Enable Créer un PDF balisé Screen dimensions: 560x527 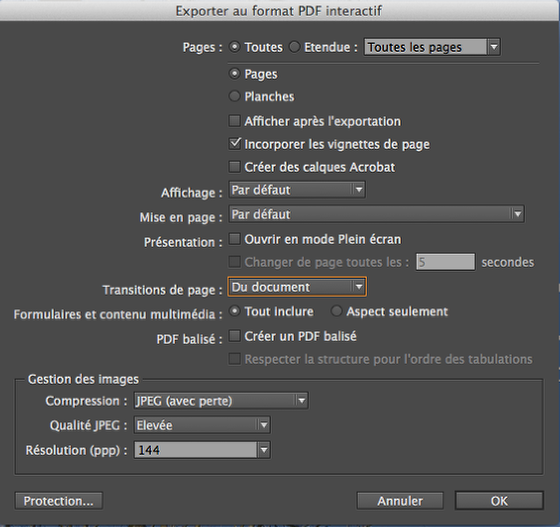click(234, 336)
